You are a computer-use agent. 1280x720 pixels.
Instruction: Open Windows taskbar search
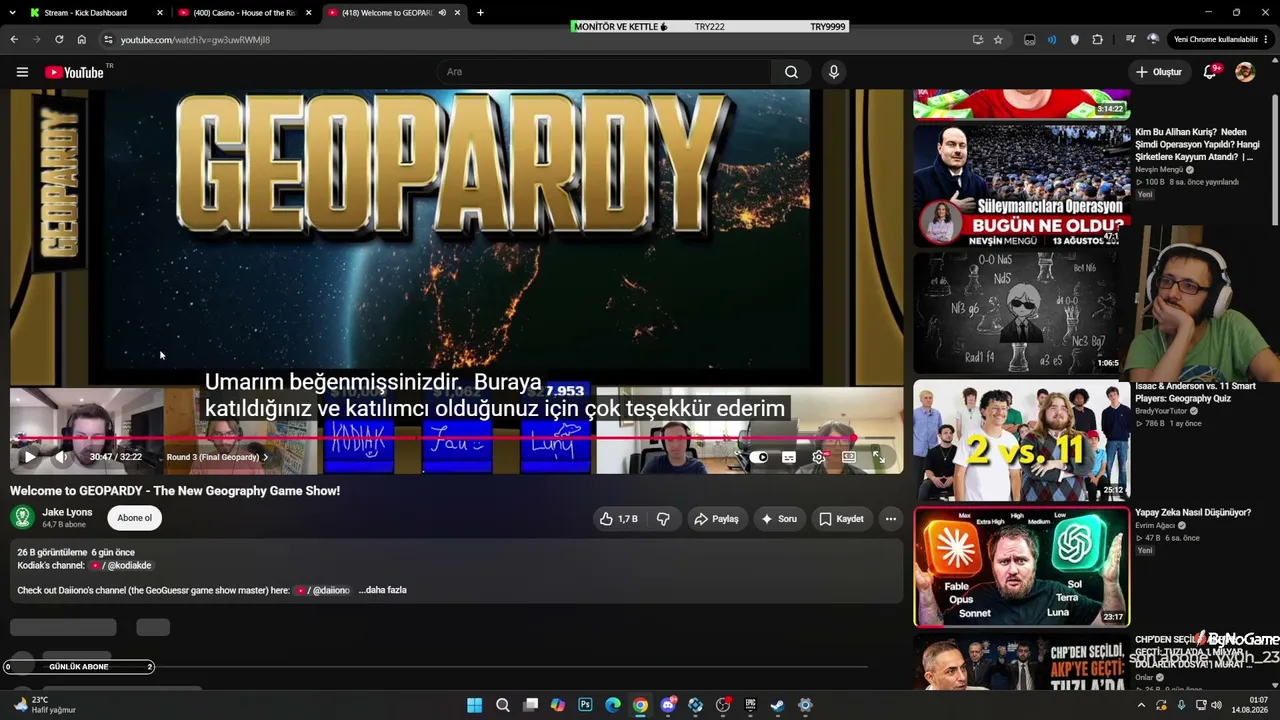(x=503, y=705)
